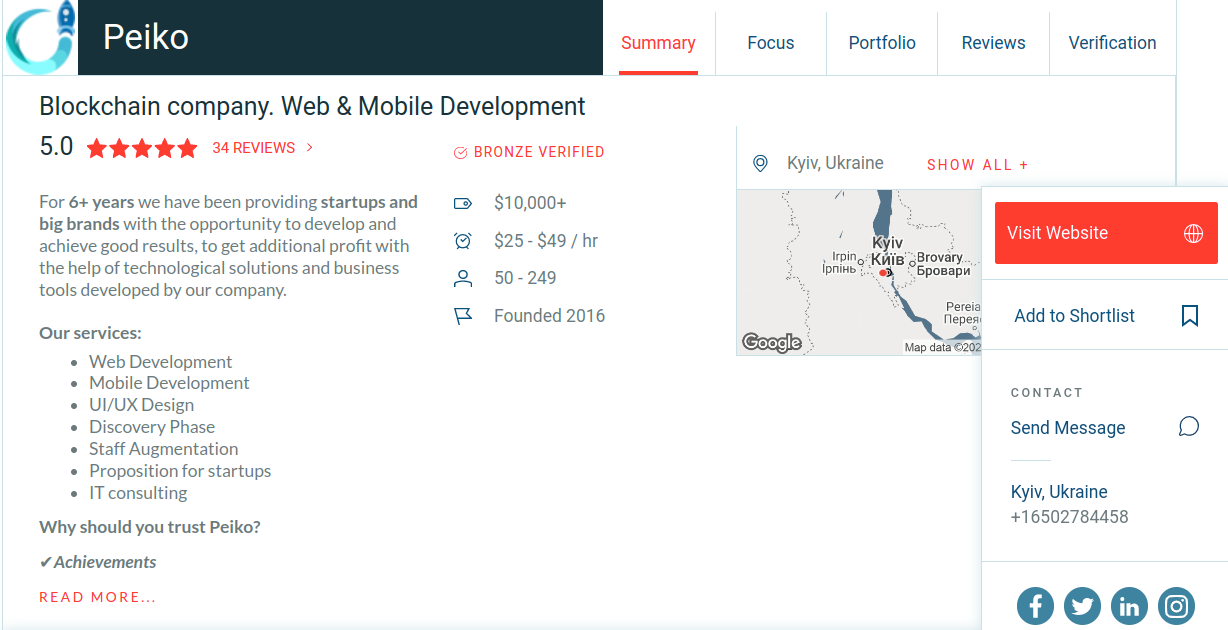Click the Kyiv, Ukraine contact location link
Screen dimensions: 1228x630
1059,492
